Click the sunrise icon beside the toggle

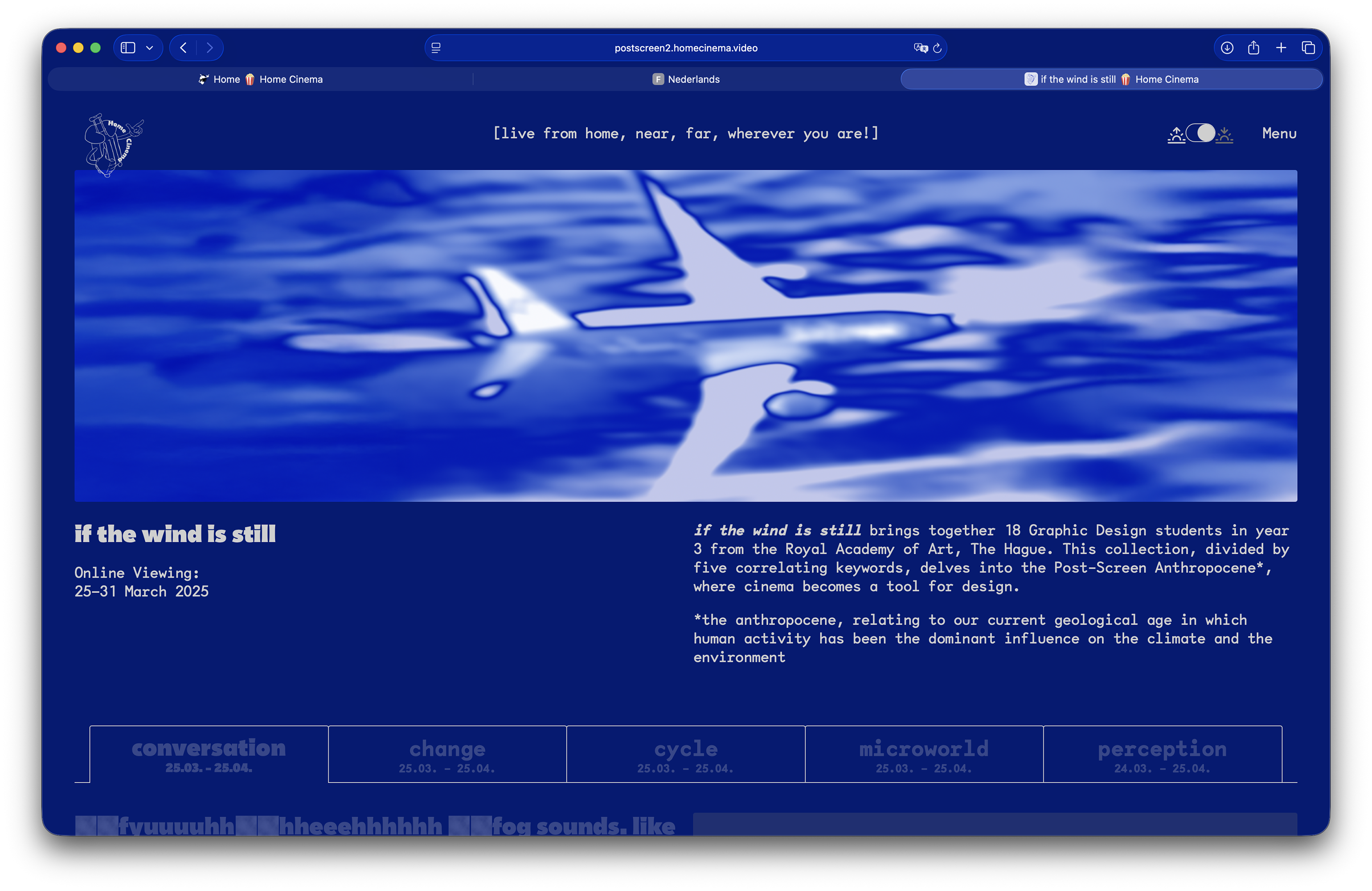coord(1175,135)
